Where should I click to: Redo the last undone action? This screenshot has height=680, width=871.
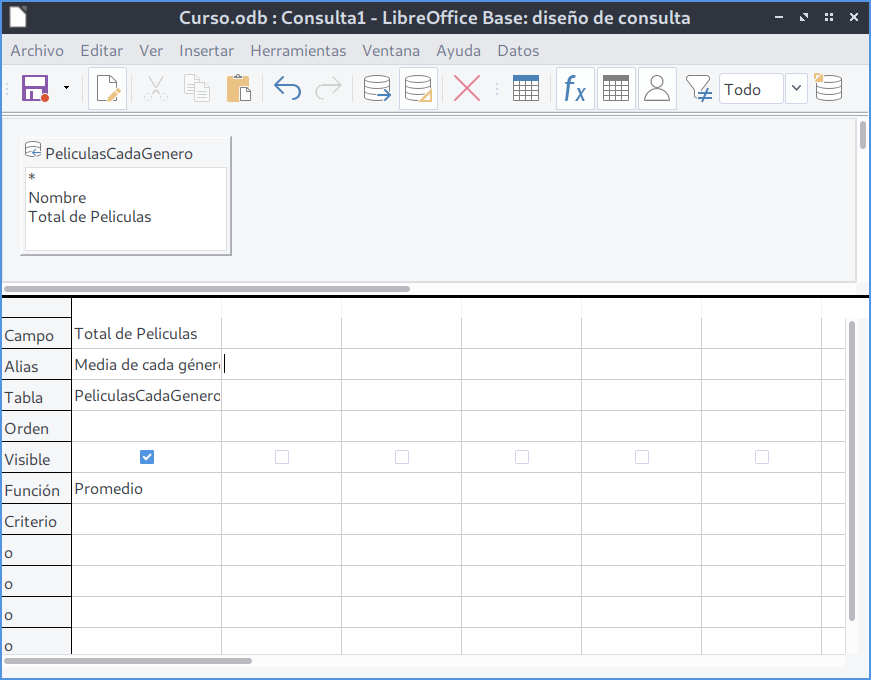coord(328,88)
